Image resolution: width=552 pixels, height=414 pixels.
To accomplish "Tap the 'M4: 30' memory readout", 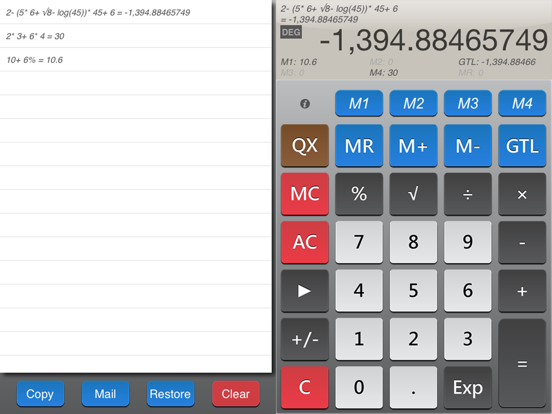I will tap(383, 73).
